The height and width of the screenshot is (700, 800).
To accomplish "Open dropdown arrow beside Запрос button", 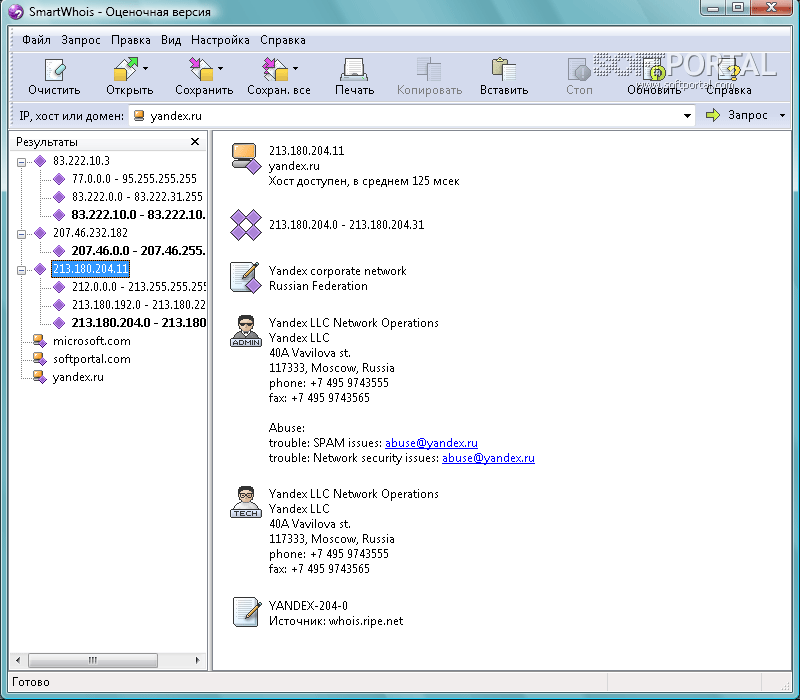I will point(782,116).
